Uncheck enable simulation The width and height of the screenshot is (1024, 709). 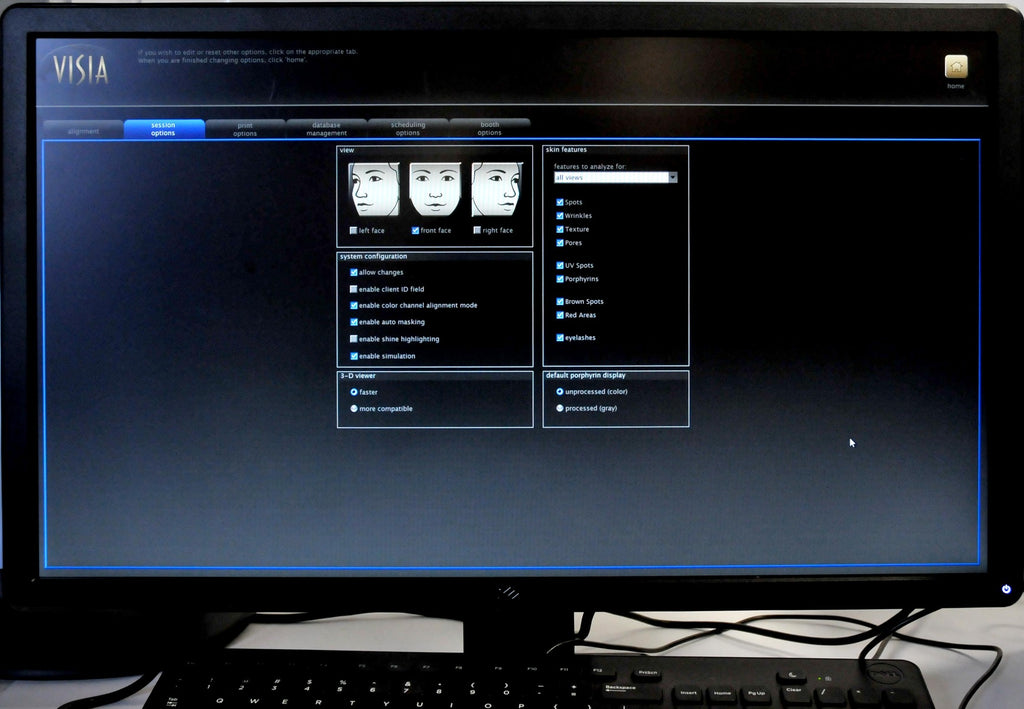tap(353, 356)
